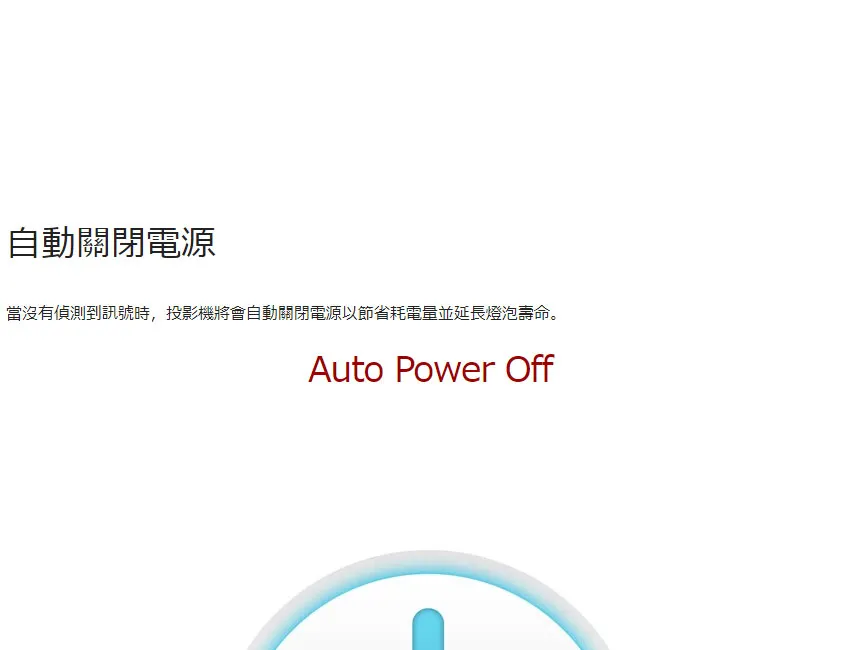Click the word 將會 in the description
The height and width of the screenshot is (650, 860).
230,313
